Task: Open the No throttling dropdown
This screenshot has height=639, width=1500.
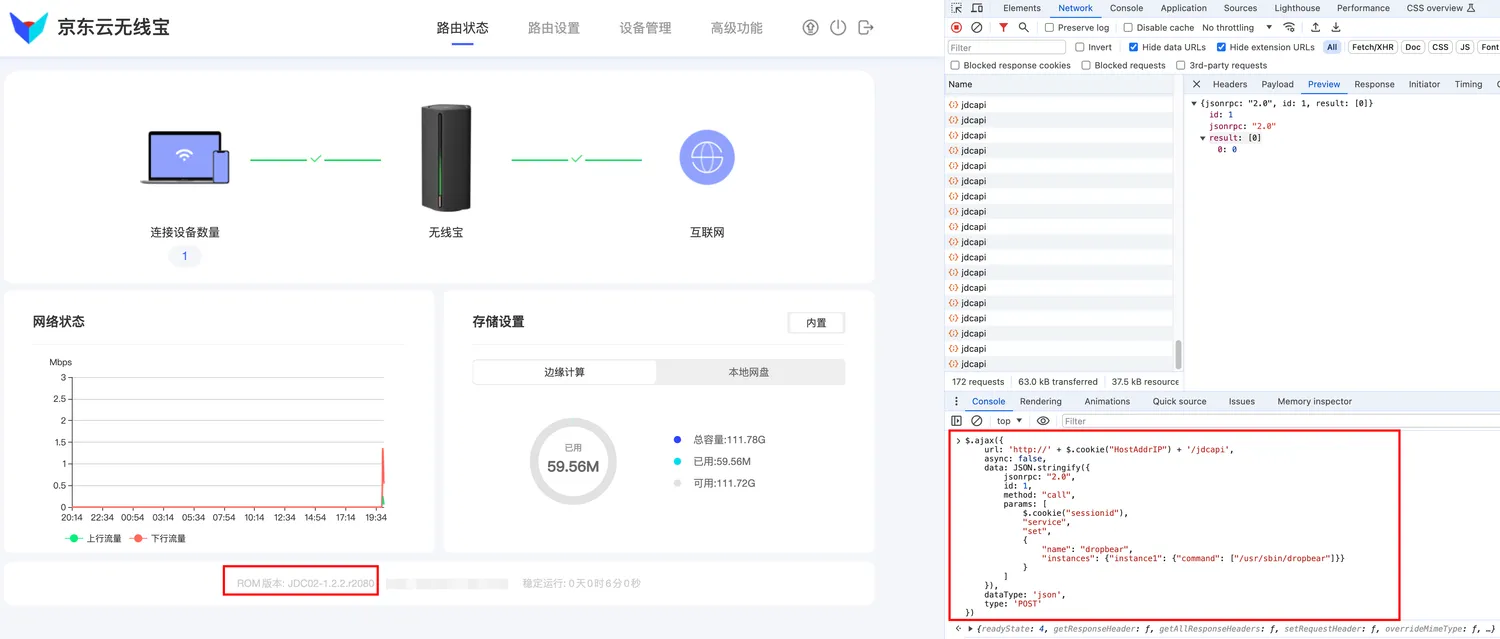Action: [x=1237, y=28]
